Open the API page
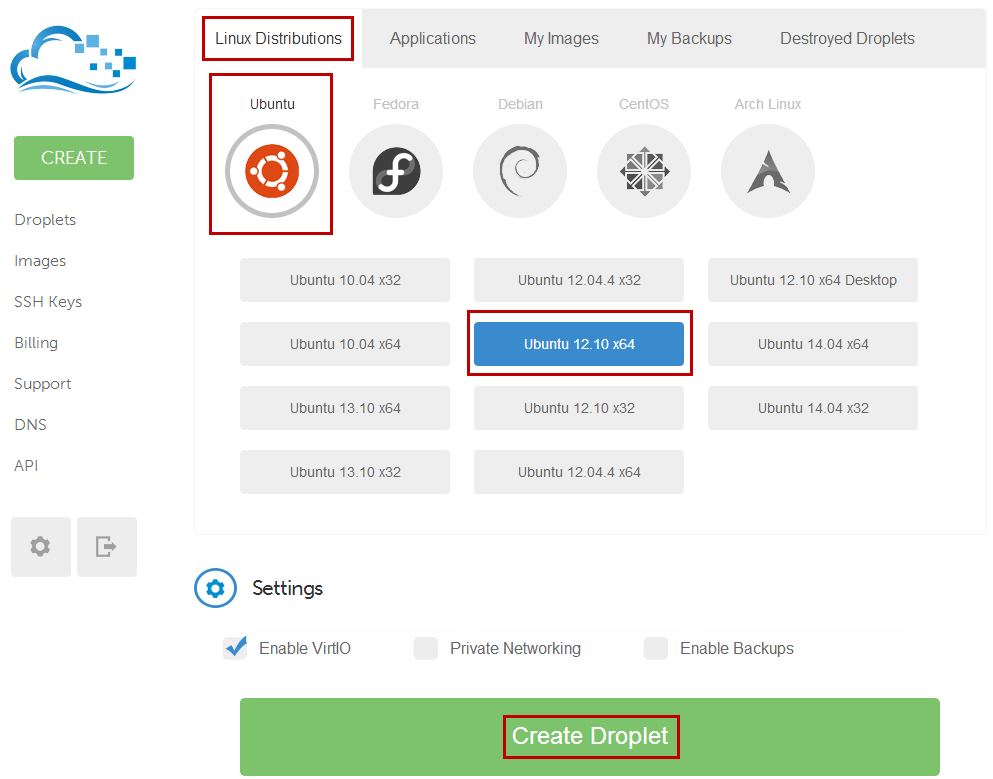This screenshot has width=993, height=779. [26, 466]
